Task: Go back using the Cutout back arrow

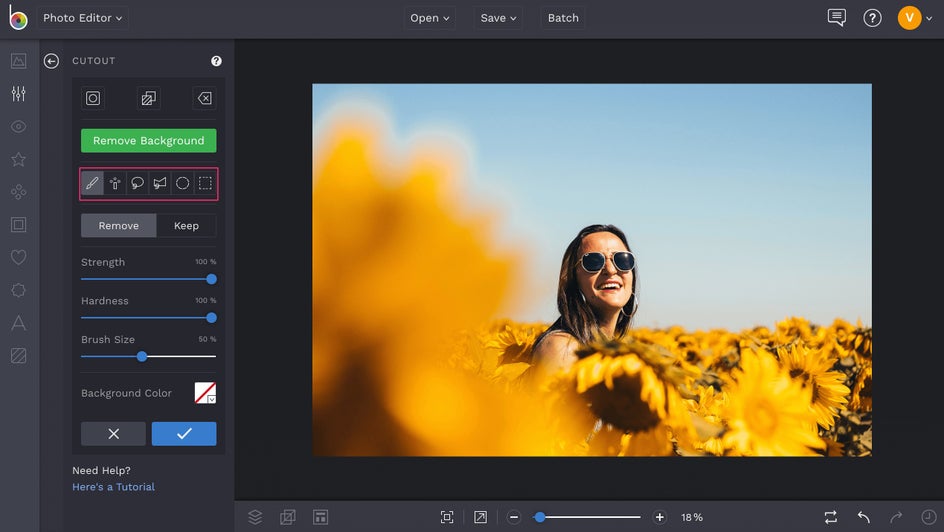Action: click(x=52, y=61)
